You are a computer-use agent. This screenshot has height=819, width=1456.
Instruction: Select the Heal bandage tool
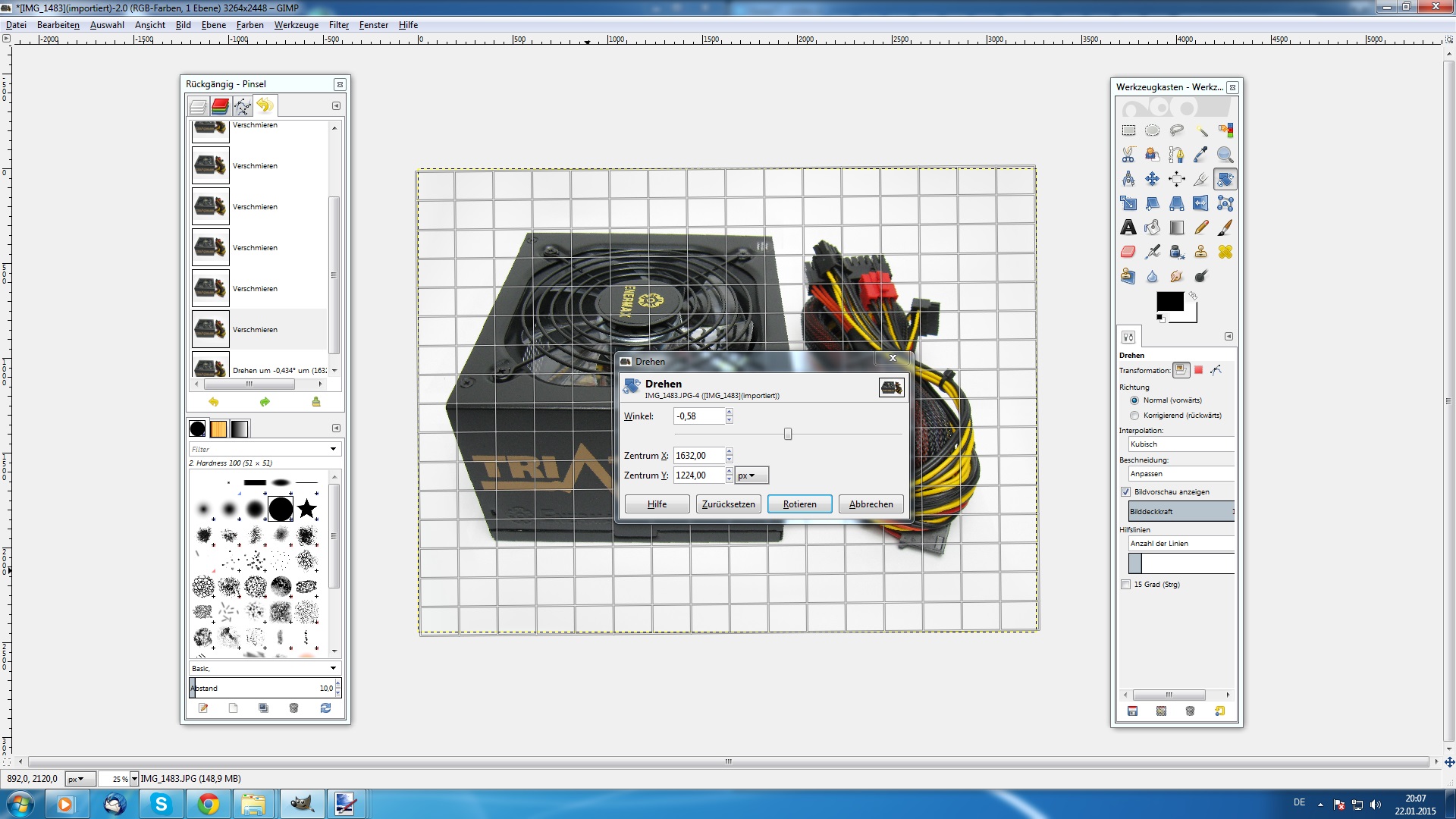click(x=1225, y=252)
